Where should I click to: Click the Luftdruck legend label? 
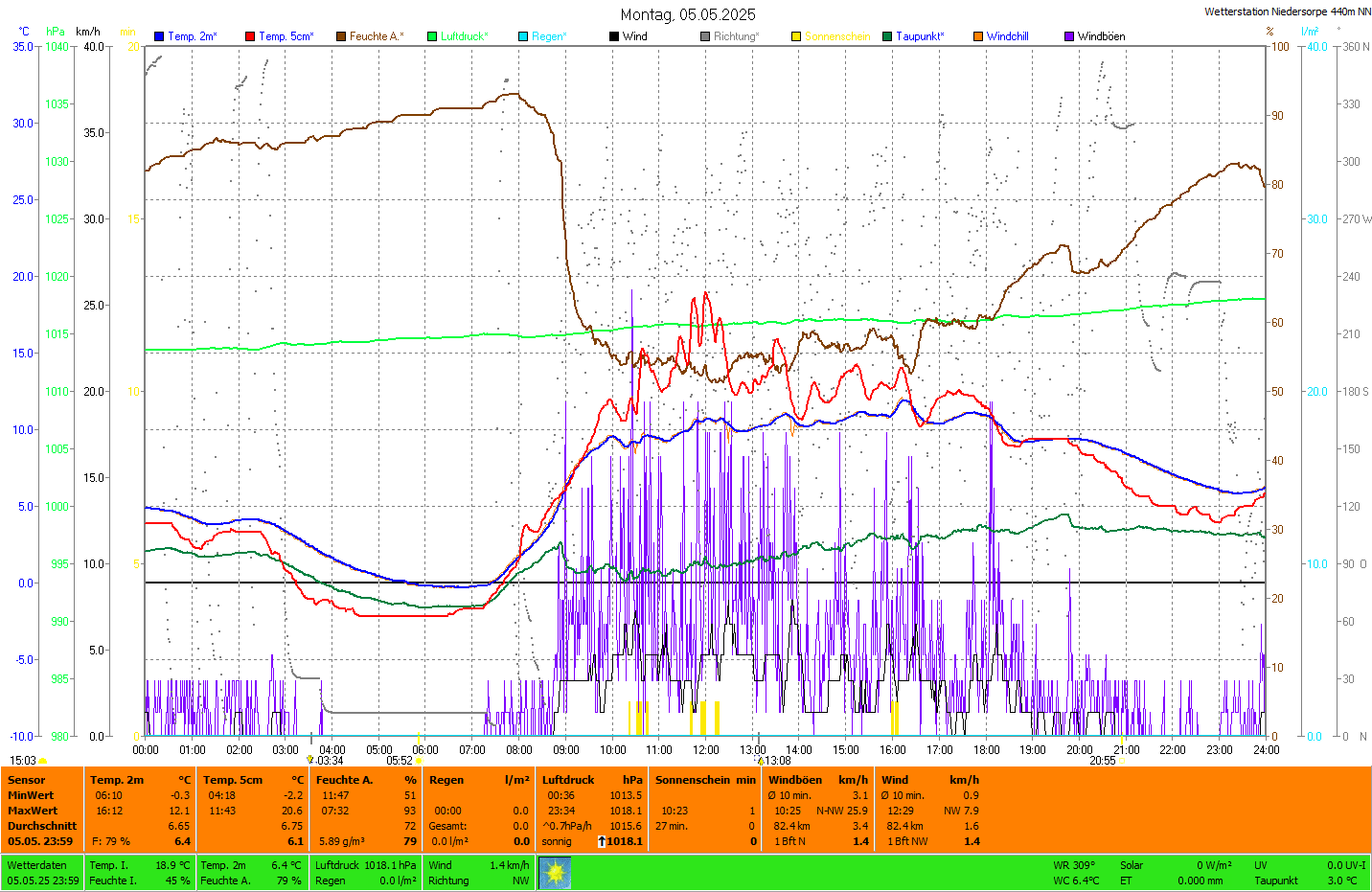[x=464, y=36]
